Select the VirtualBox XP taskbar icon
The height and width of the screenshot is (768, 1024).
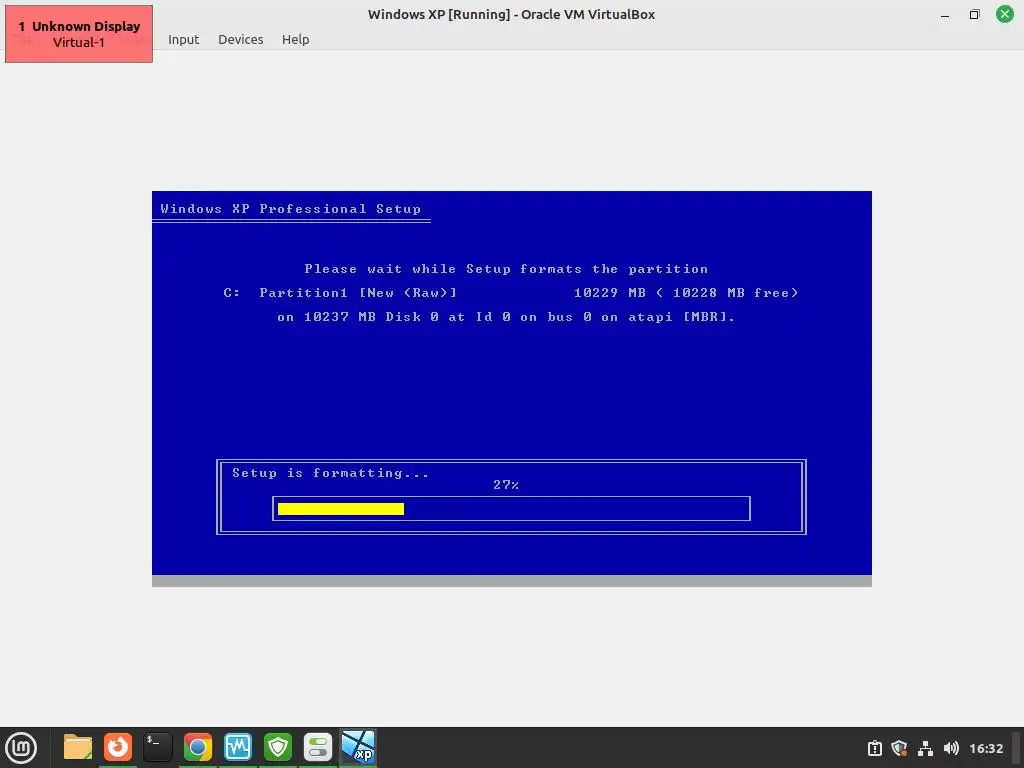point(359,747)
